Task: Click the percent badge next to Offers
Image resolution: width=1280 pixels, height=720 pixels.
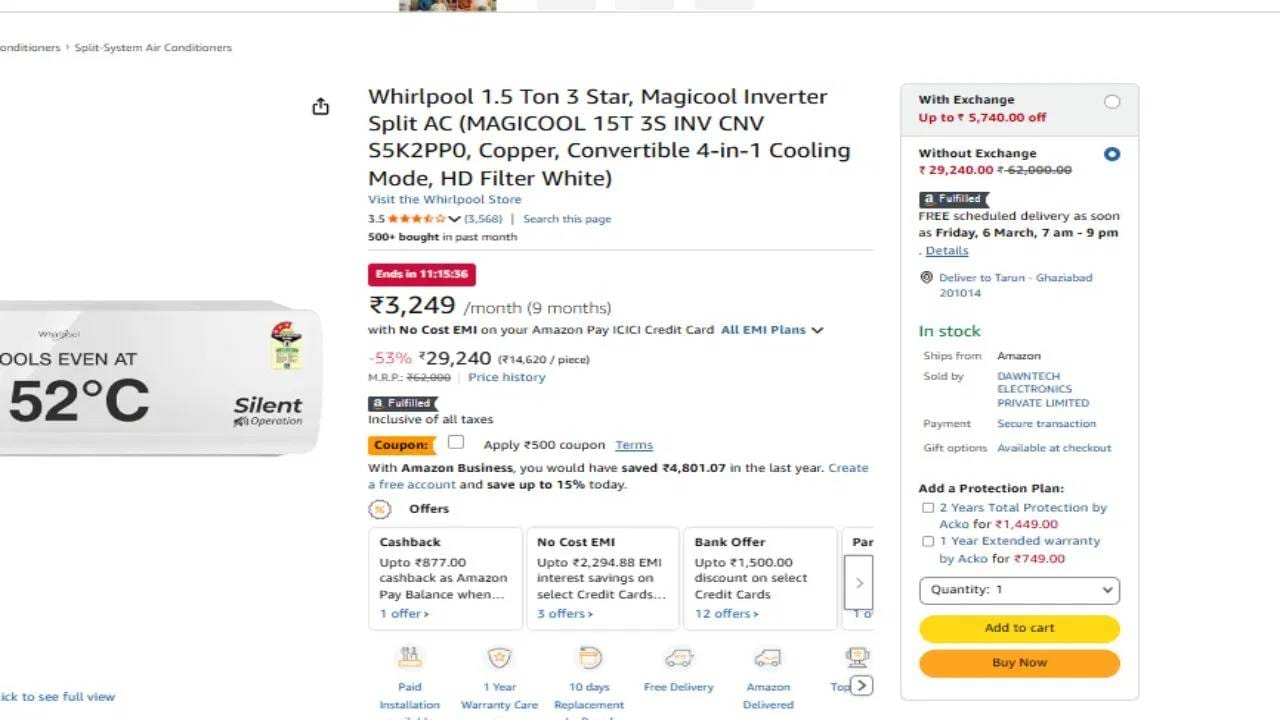Action: [379, 509]
